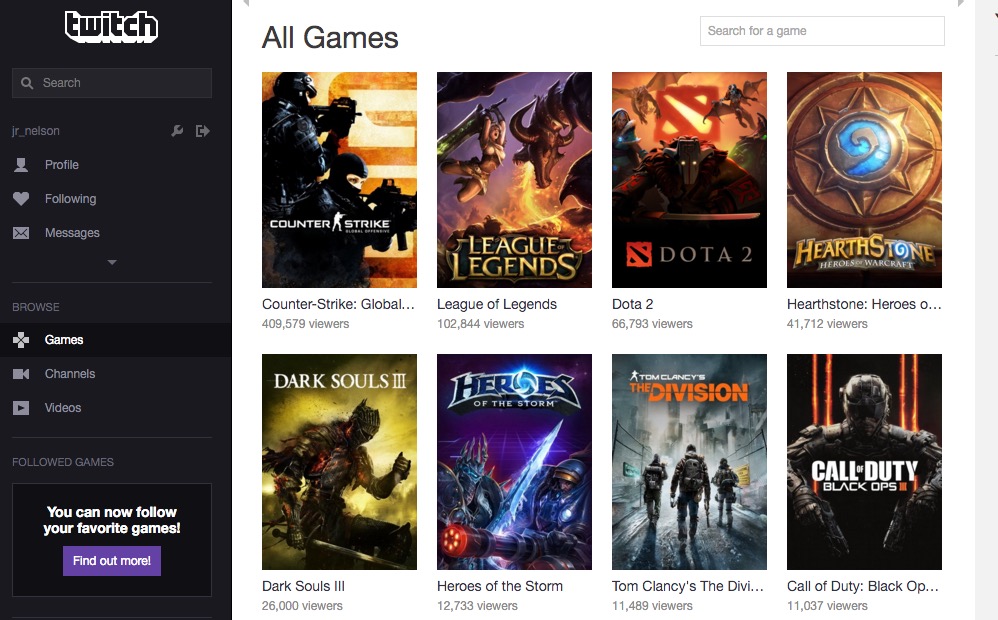Click the jr_nelson username
This screenshot has height=620, width=998.
pyautogui.click(x=36, y=131)
